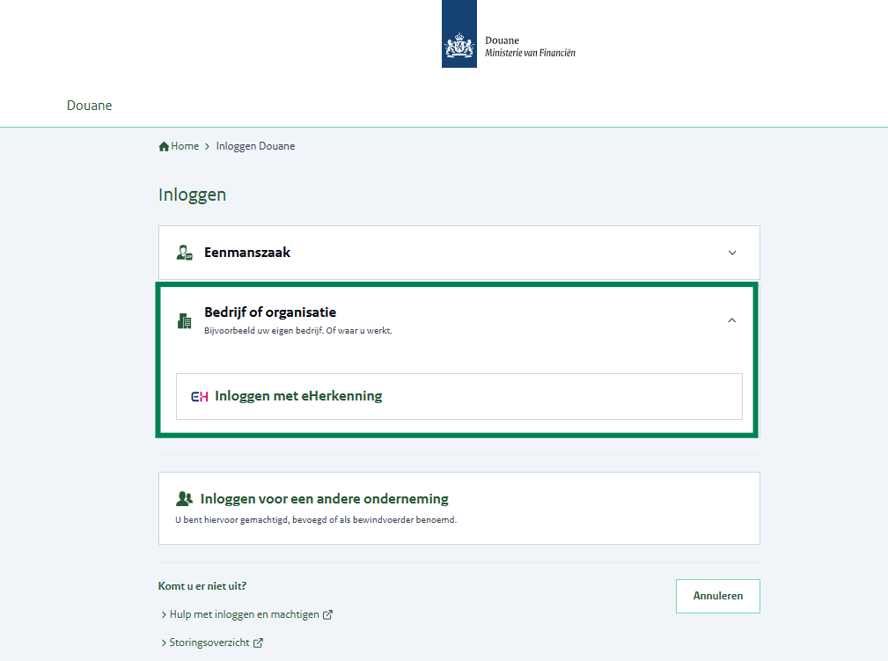This screenshot has width=888, height=661.
Task: Click the Home house icon in breadcrumb
Action: 164,147
